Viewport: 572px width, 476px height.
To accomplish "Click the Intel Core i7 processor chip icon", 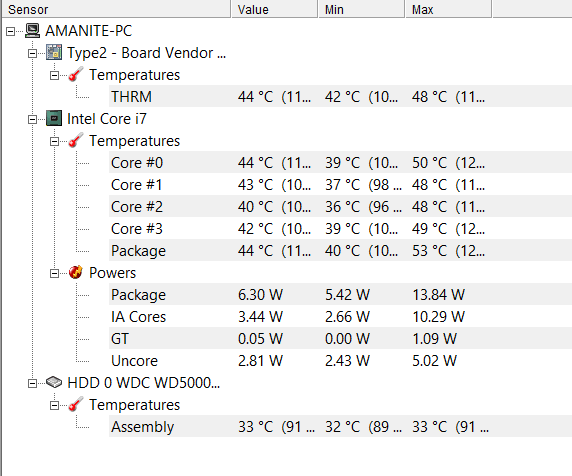I will (x=54, y=119).
